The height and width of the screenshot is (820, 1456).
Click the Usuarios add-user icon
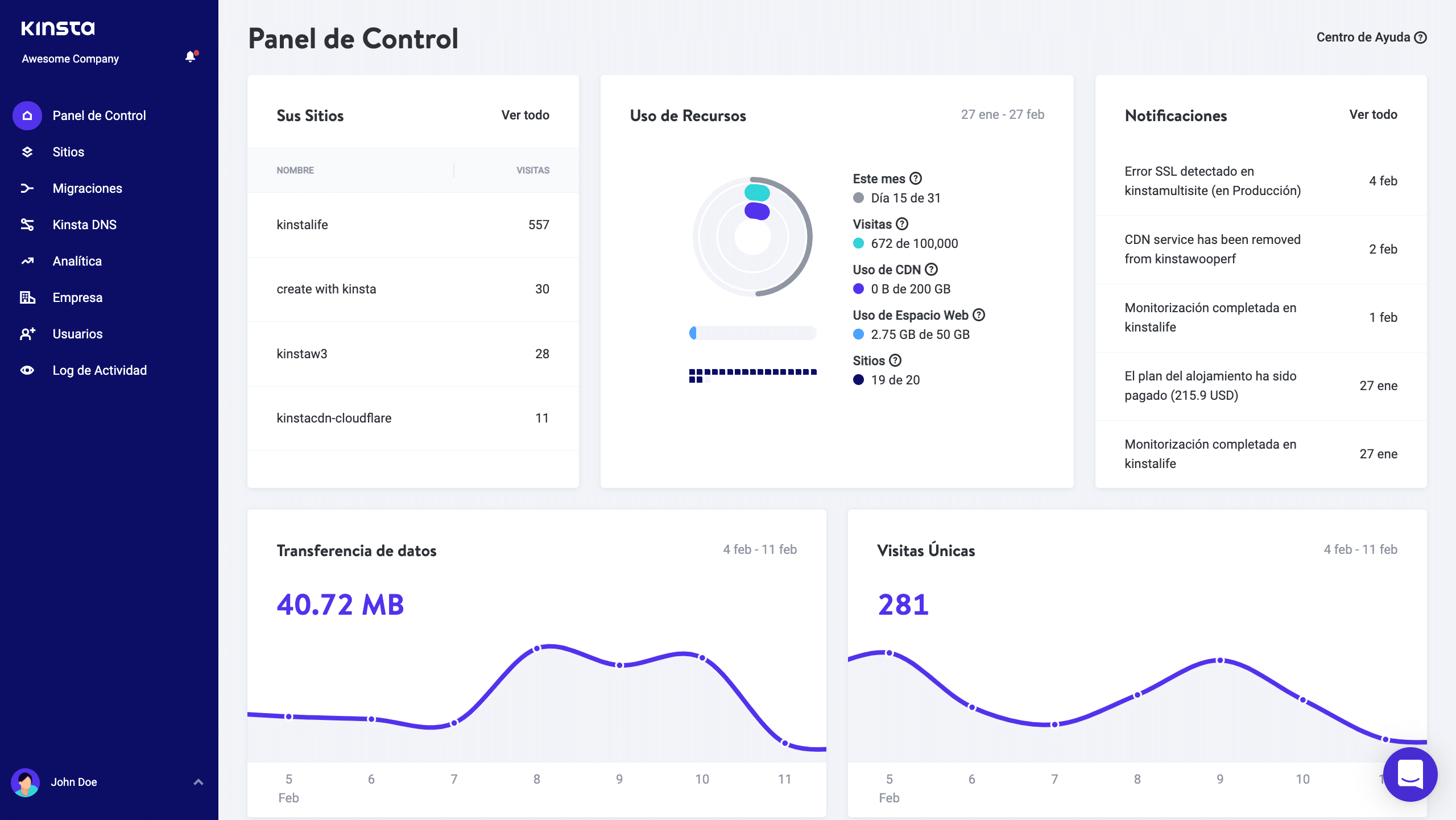[x=27, y=334]
